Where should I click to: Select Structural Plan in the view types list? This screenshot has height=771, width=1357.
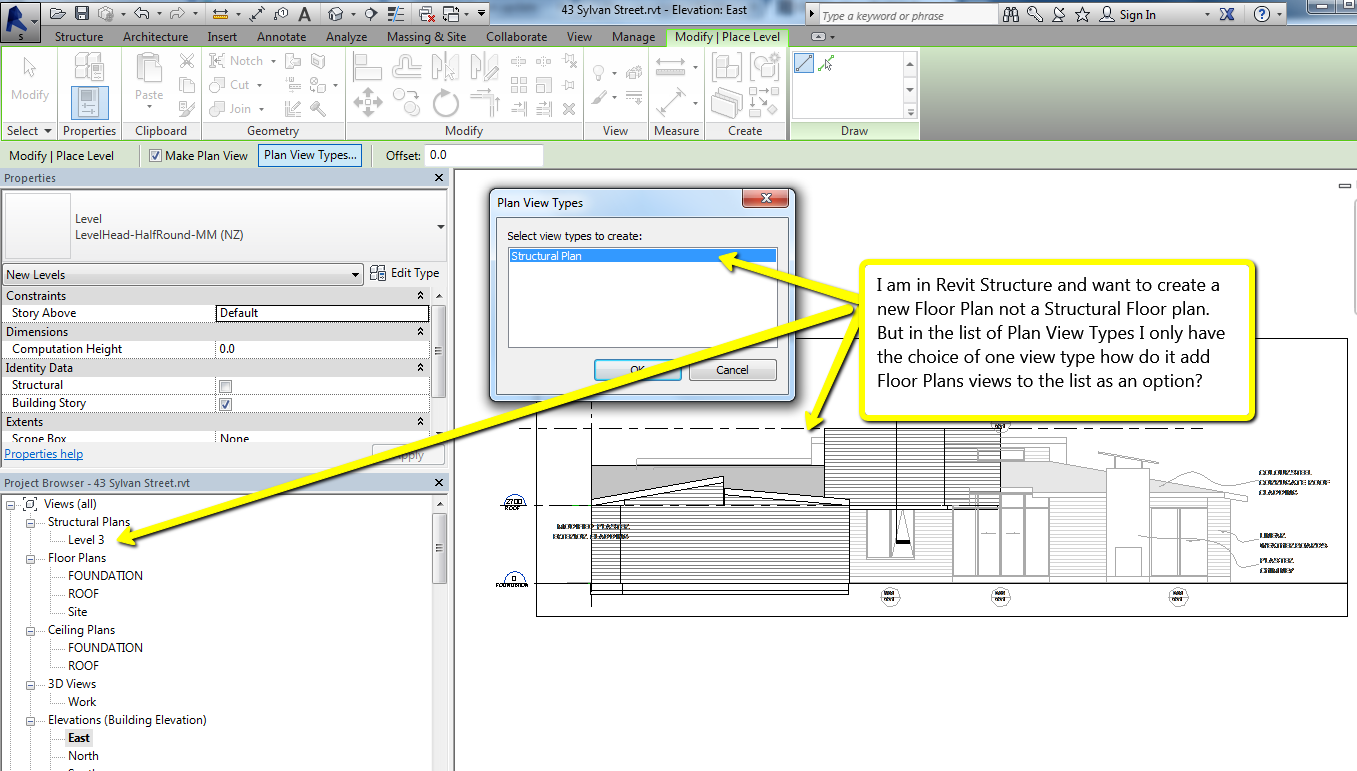pyautogui.click(x=642, y=256)
